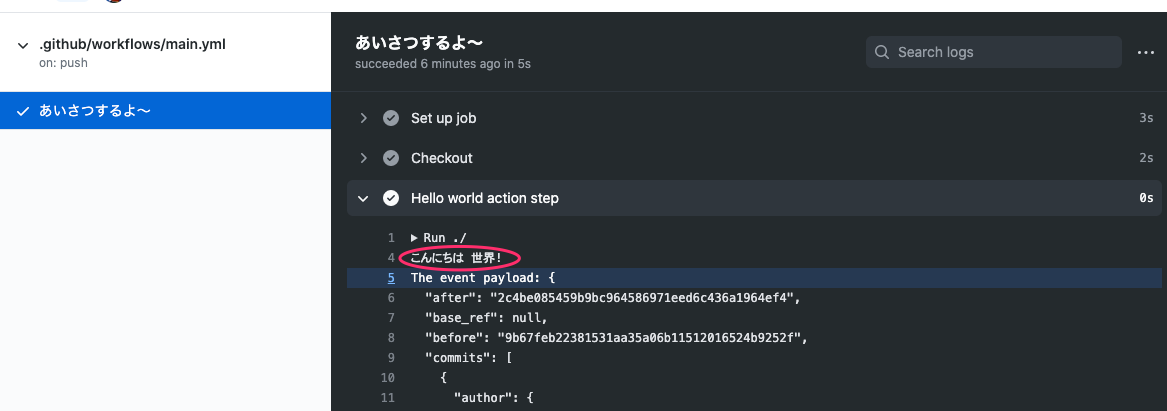Screen dimensions: 1167x411
Task: Click the magnifier icon in Search logs
Action: [882, 52]
